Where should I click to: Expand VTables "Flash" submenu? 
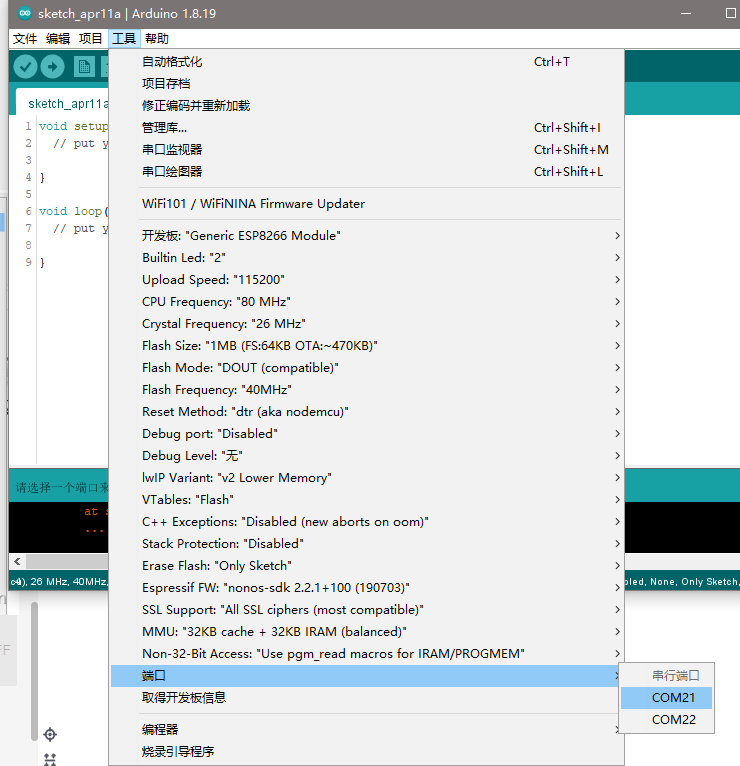click(x=367, y=500)
